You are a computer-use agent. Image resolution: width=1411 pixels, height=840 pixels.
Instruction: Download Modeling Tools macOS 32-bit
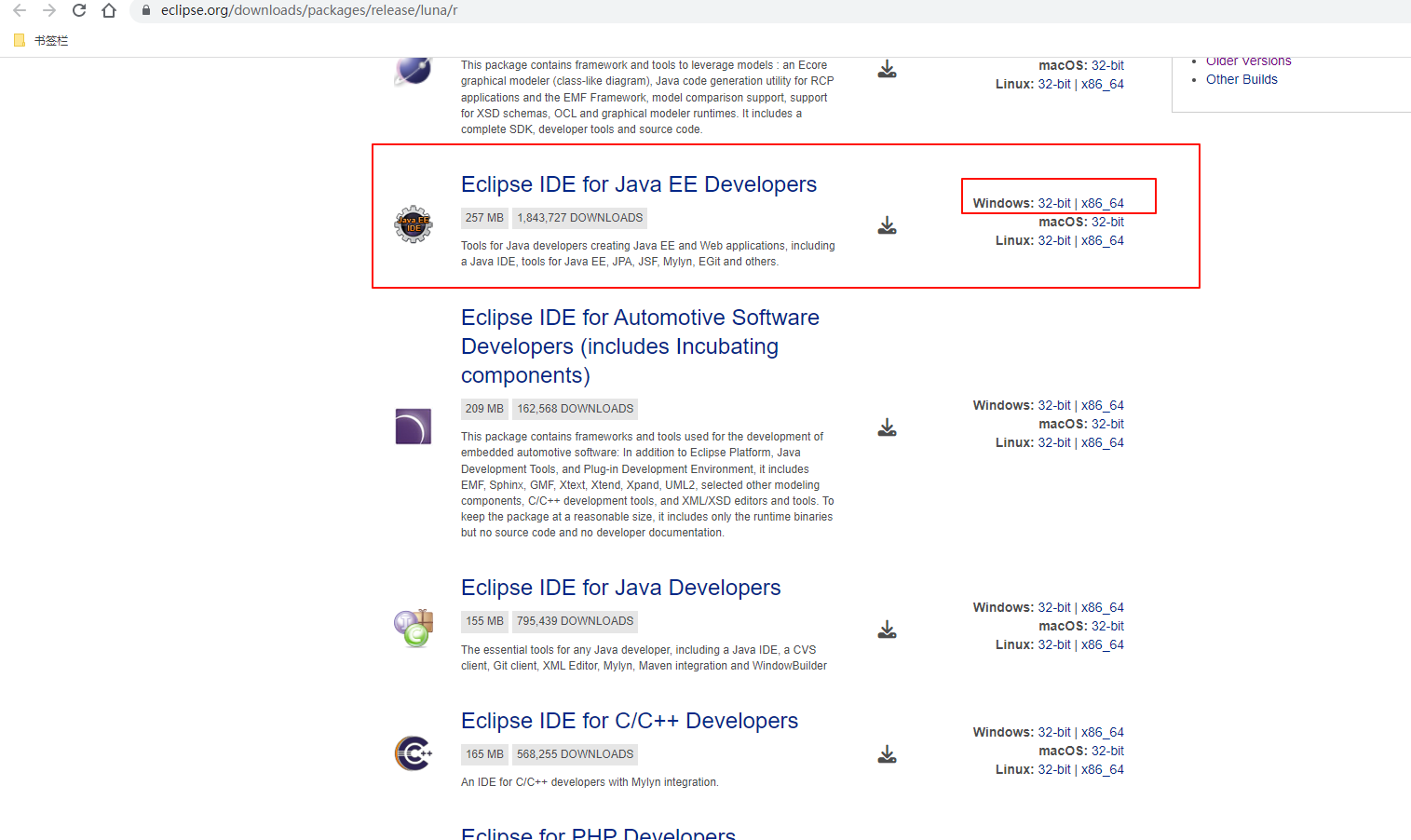click(x=1107, y=65)
